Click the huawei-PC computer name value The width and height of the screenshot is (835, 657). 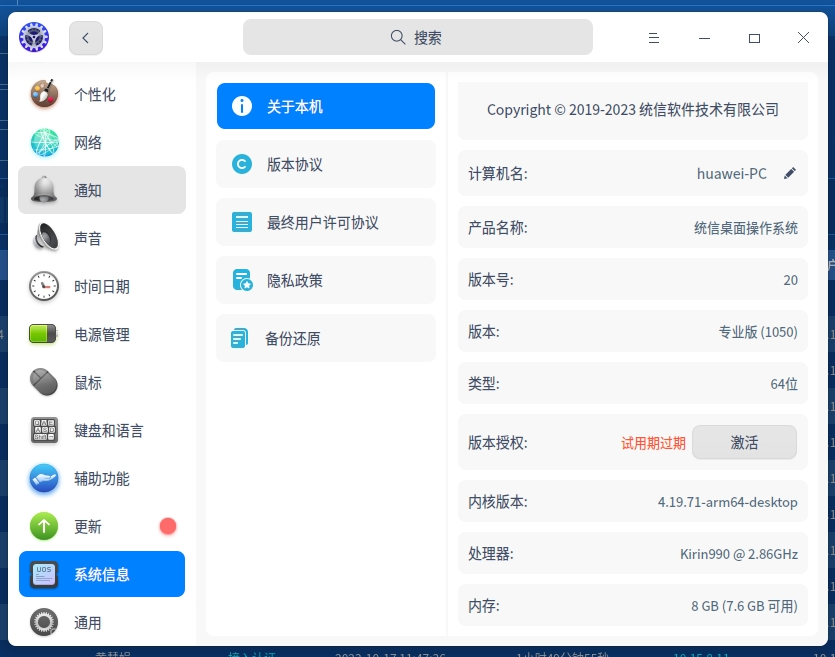(732, 174)
